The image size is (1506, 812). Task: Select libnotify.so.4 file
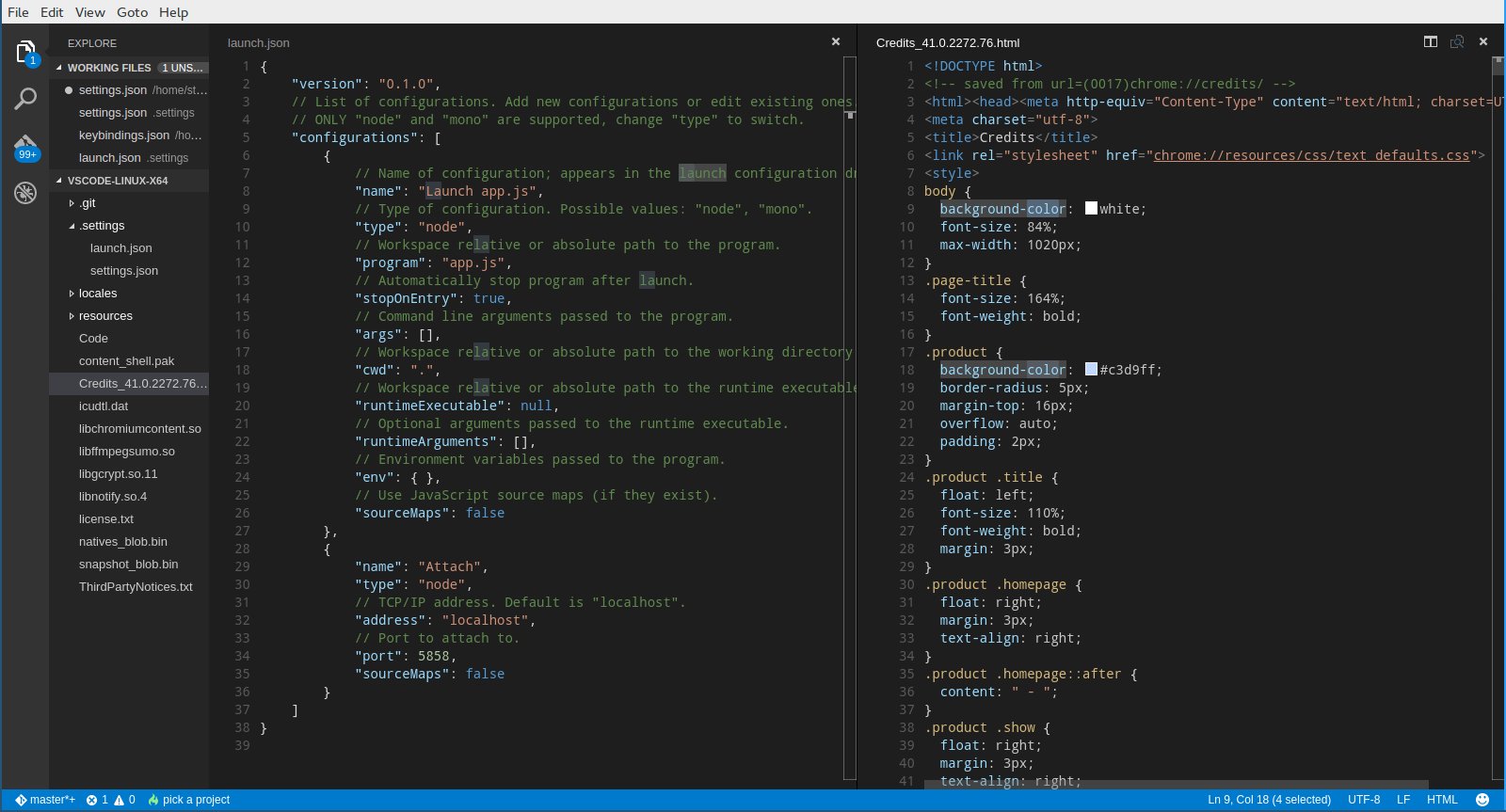(x=129, y=497)
